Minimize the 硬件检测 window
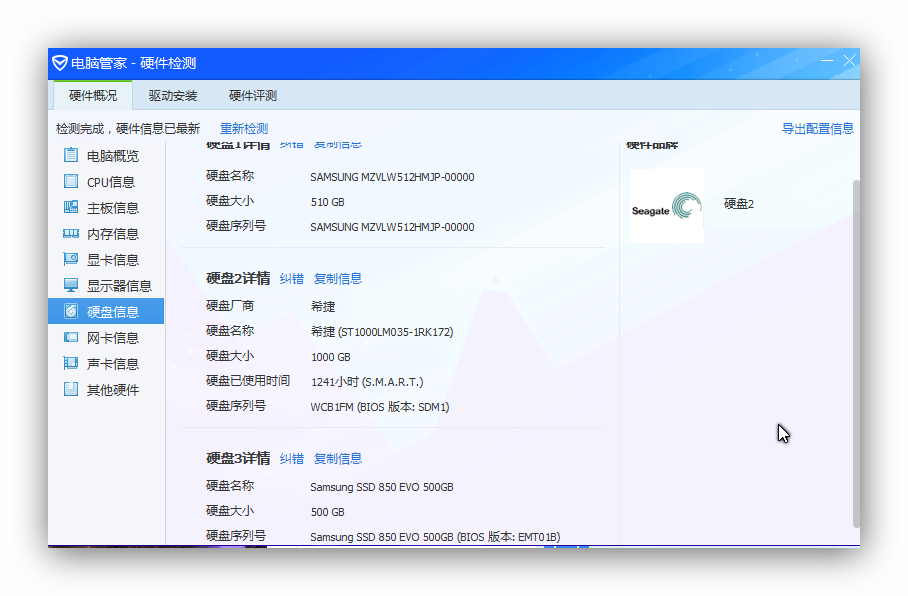Viewport: 908px width, 596px height. (x=826, y=60)
